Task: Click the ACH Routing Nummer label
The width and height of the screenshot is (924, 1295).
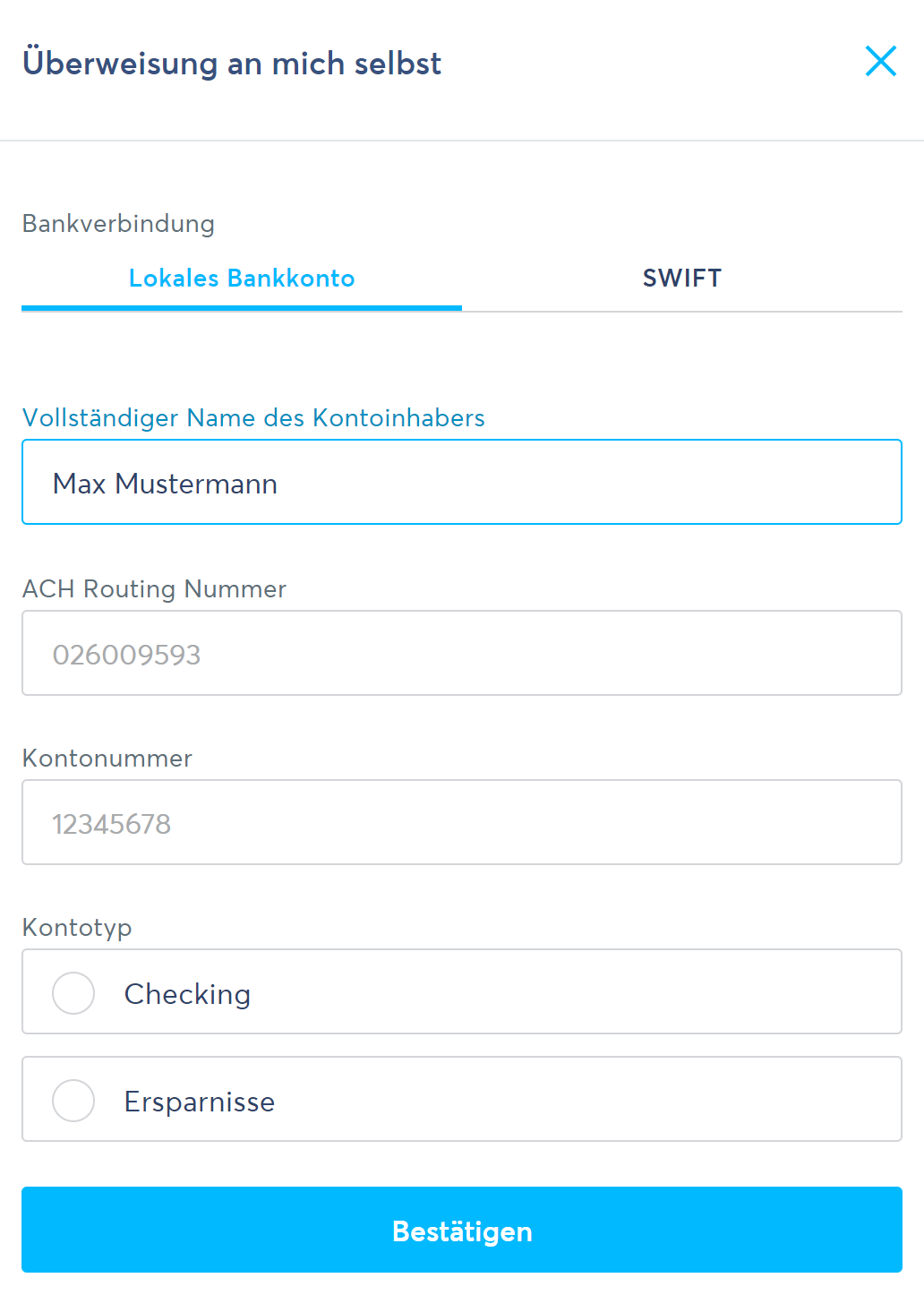Action: point(154,589)
